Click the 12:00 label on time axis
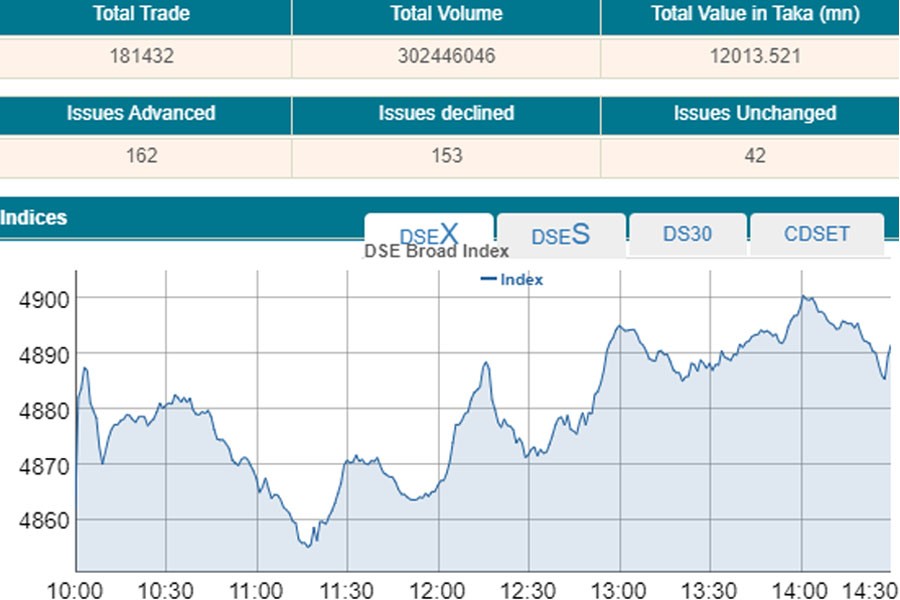Image resolution: width=900 pixels, height=600 pixels. (x=437, y=587)
